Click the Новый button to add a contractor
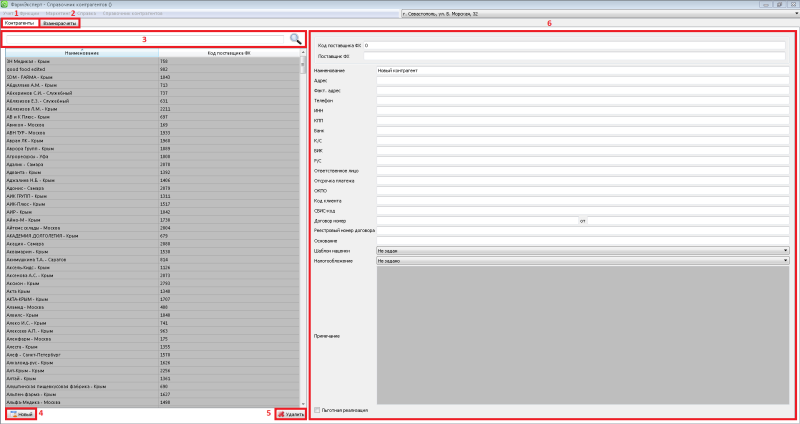 click(x=21, y=413)
